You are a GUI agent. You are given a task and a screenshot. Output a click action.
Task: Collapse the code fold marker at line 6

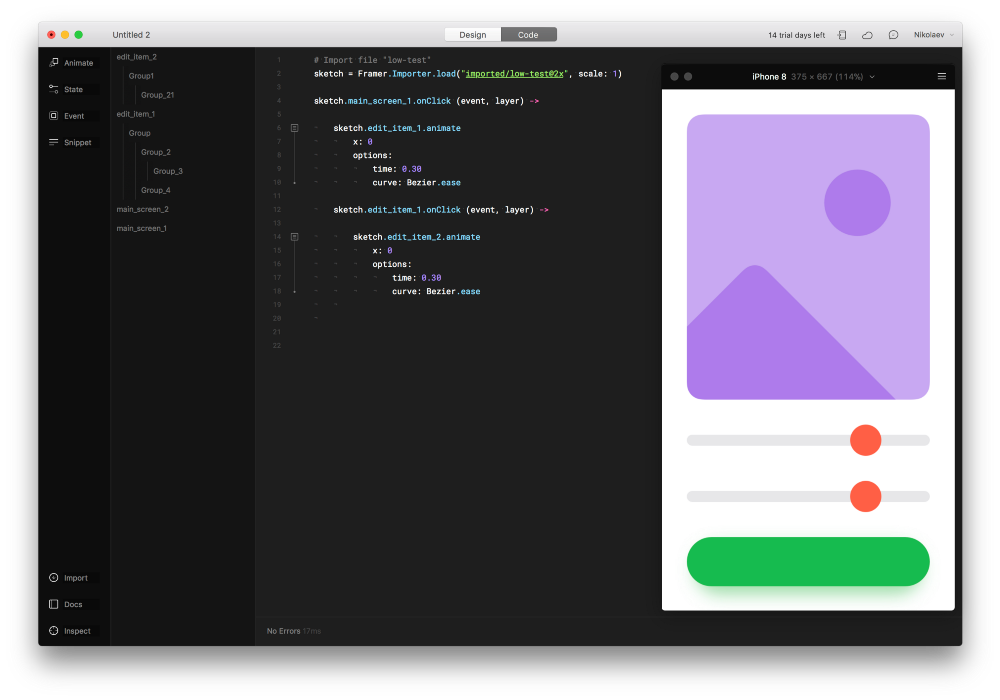[x=295, y=128]
